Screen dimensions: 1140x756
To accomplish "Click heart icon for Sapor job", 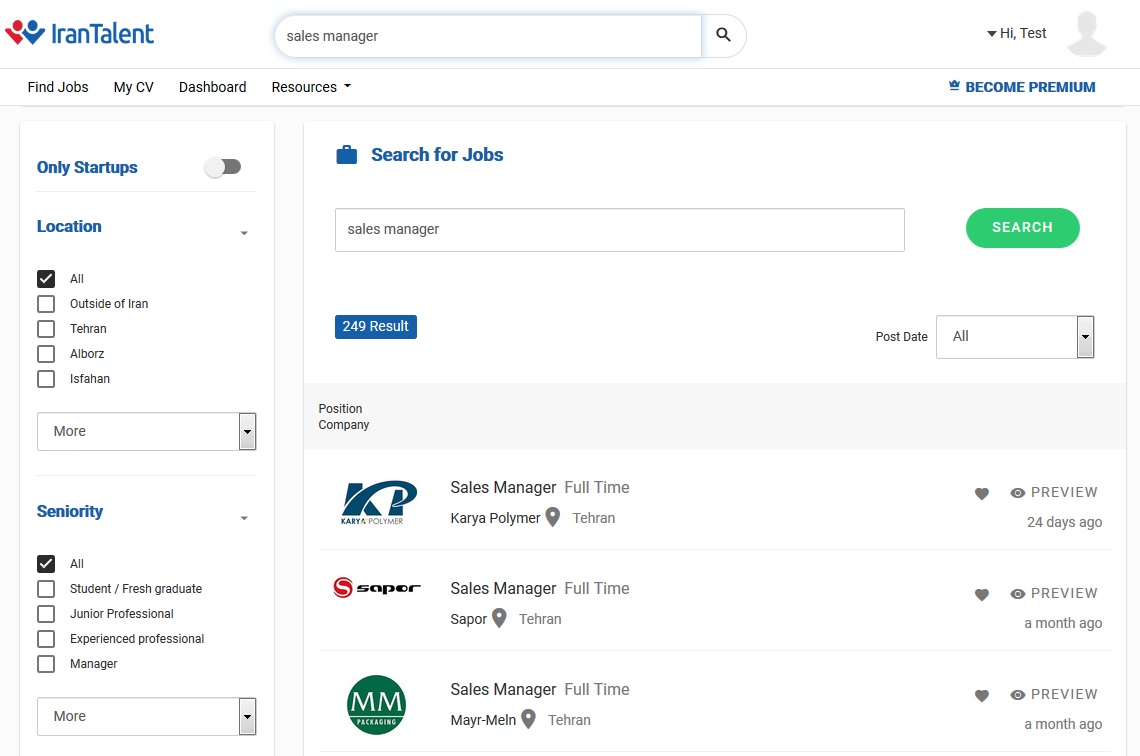I will tap(982, 594).
